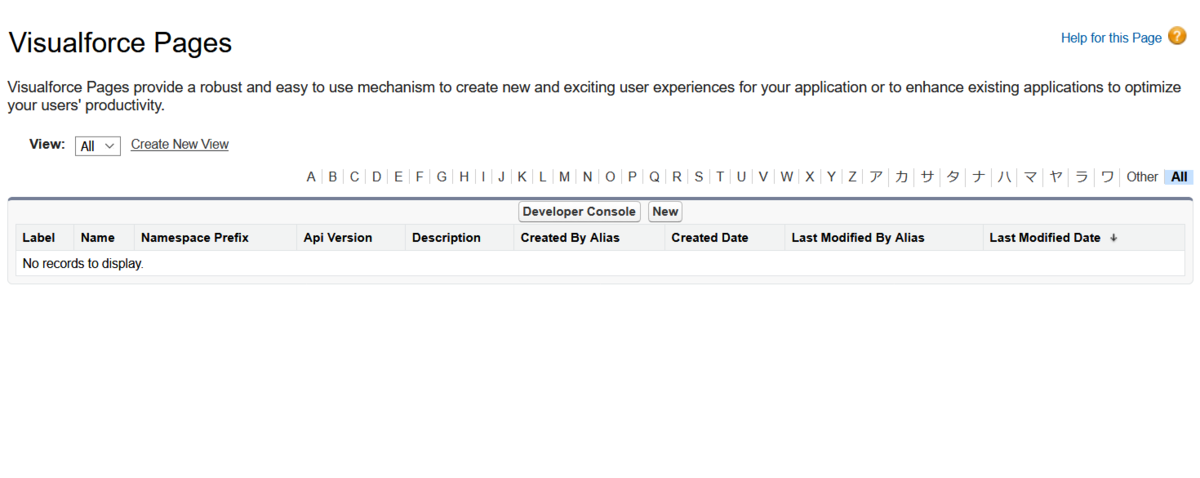Screen dimensions: 1200x478
Task: Filter pages by letter I
Action: 483,177
